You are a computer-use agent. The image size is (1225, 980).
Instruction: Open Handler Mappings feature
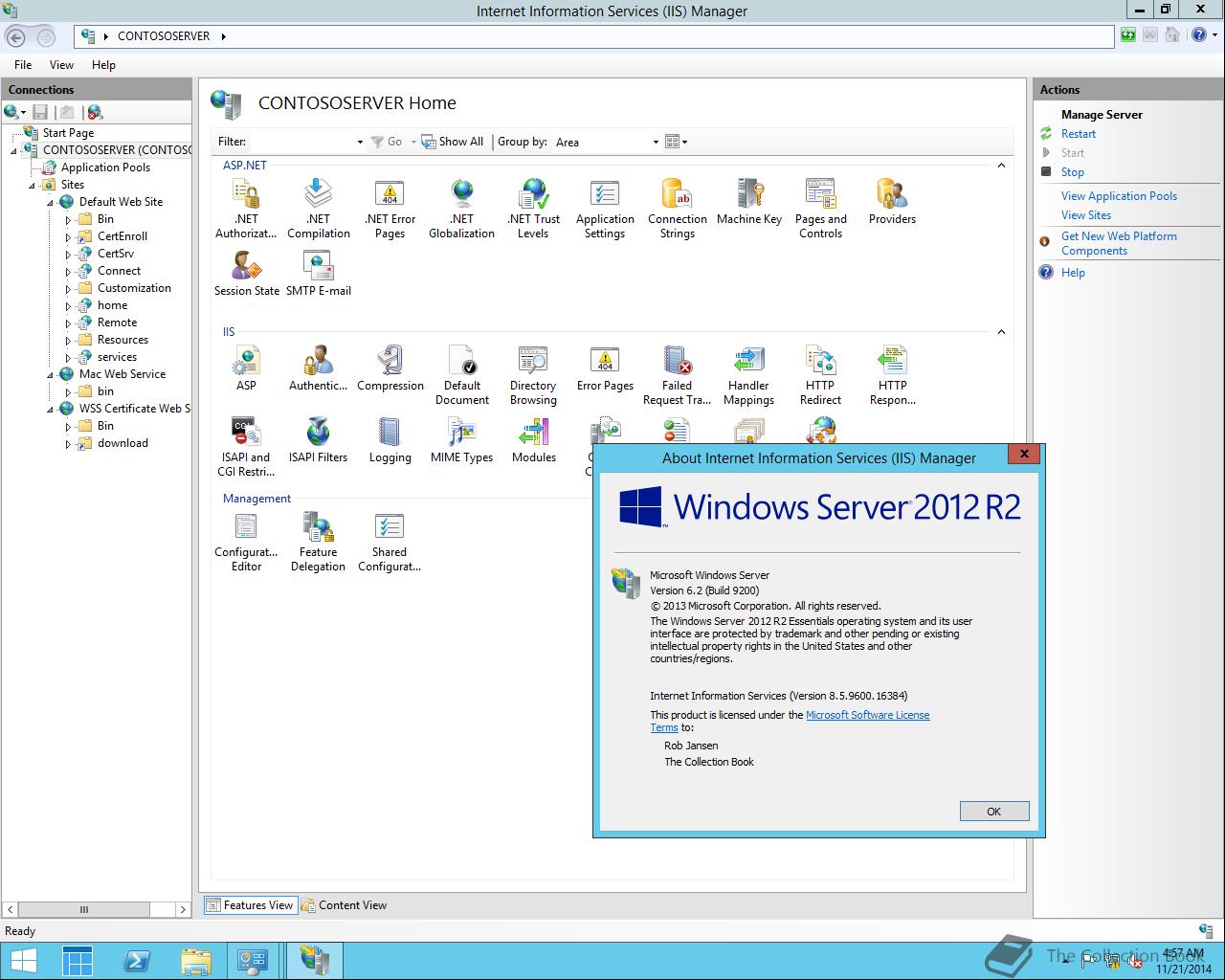point(748,375)
